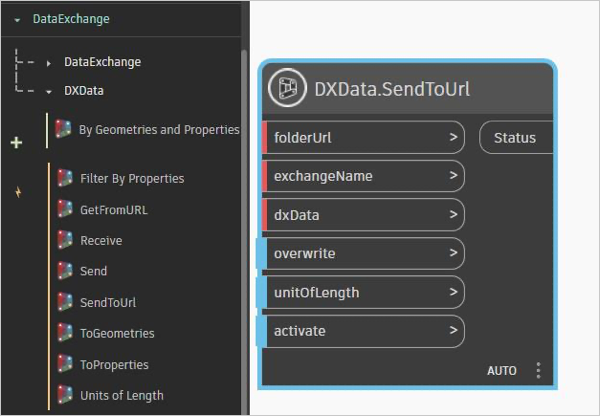Click the AUTO lacing indicator
This screenshot has width=600, height=416.
pos(502,371)
